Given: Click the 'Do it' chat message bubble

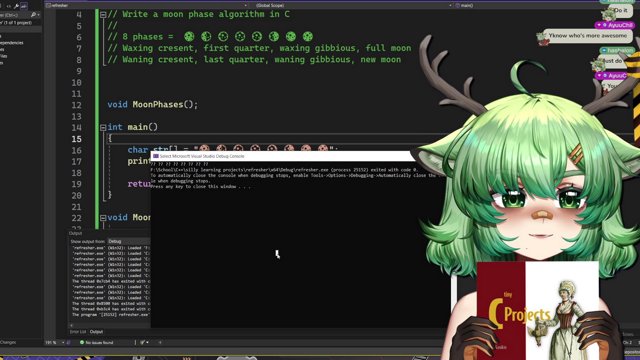Looking at the screenshot, I should click(620, 10).
